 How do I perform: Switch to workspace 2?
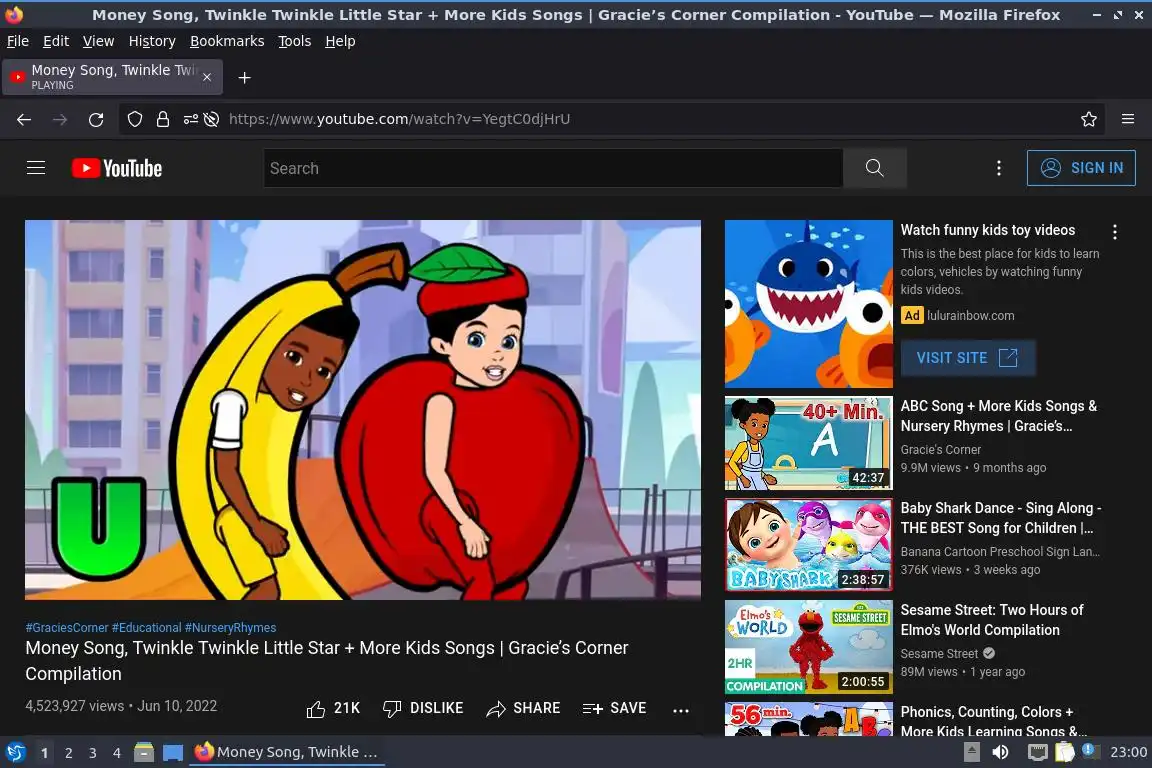pyautogui.click(x=68, y=753)
